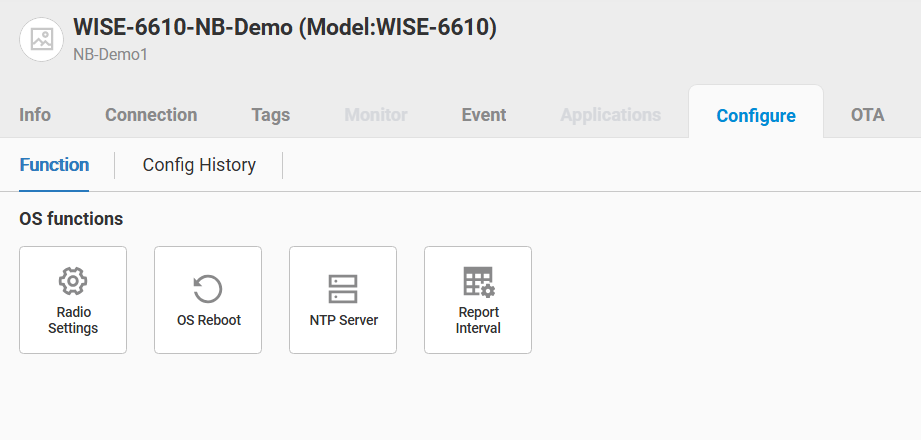Select the Configure tab
921x440 pixels.
756,116
